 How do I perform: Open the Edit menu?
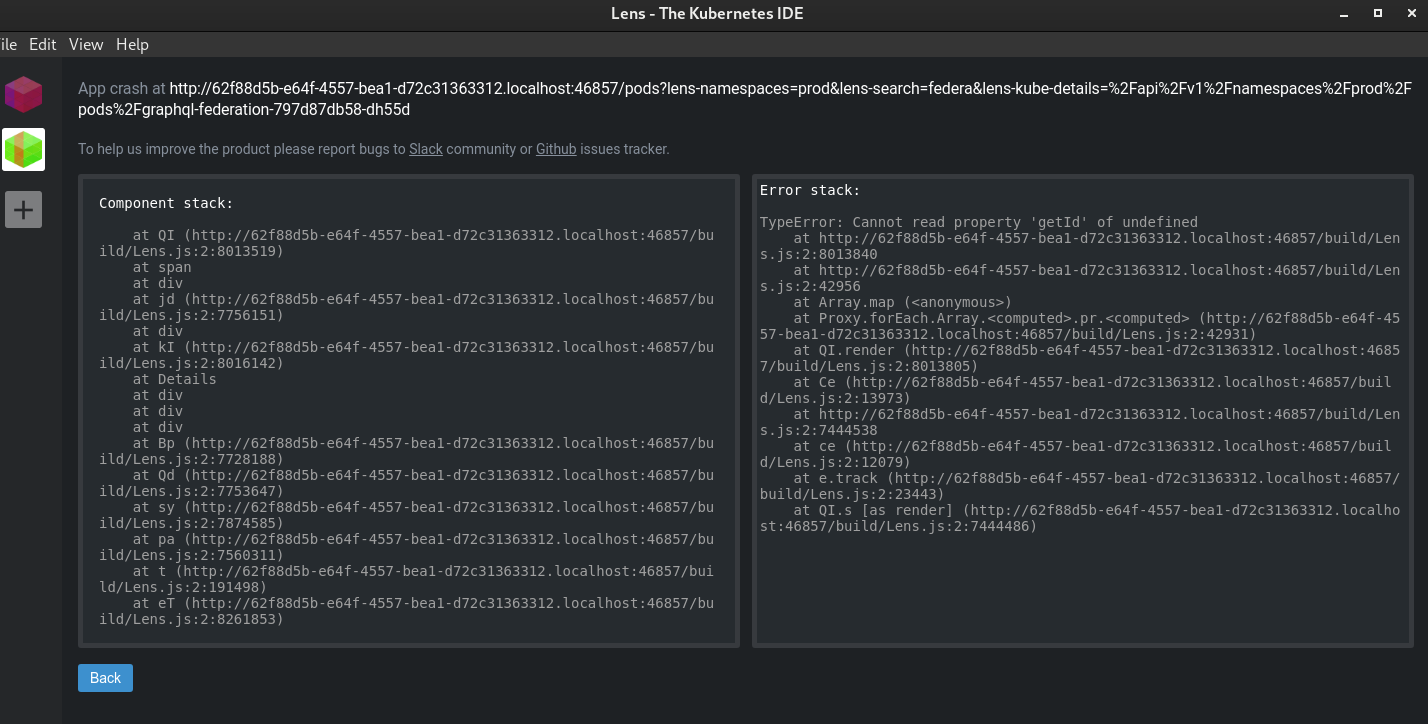(x=43, y=44)
